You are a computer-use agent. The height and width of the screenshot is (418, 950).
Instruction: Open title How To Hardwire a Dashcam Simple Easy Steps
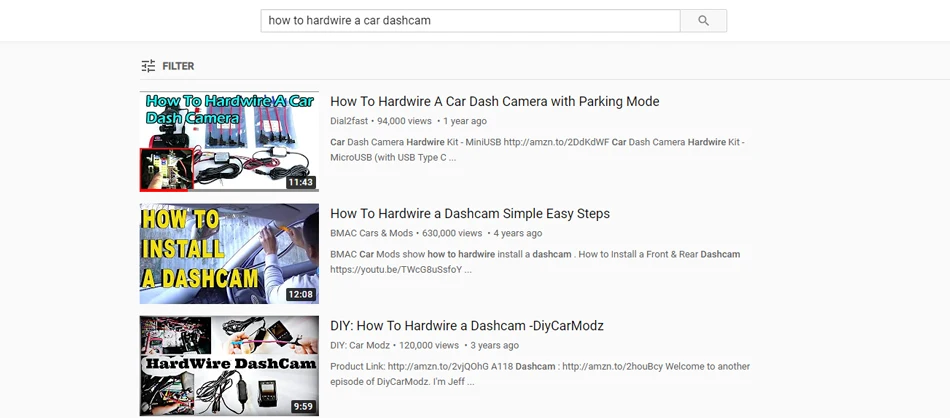pyautogui.click(x=470, y=214)
